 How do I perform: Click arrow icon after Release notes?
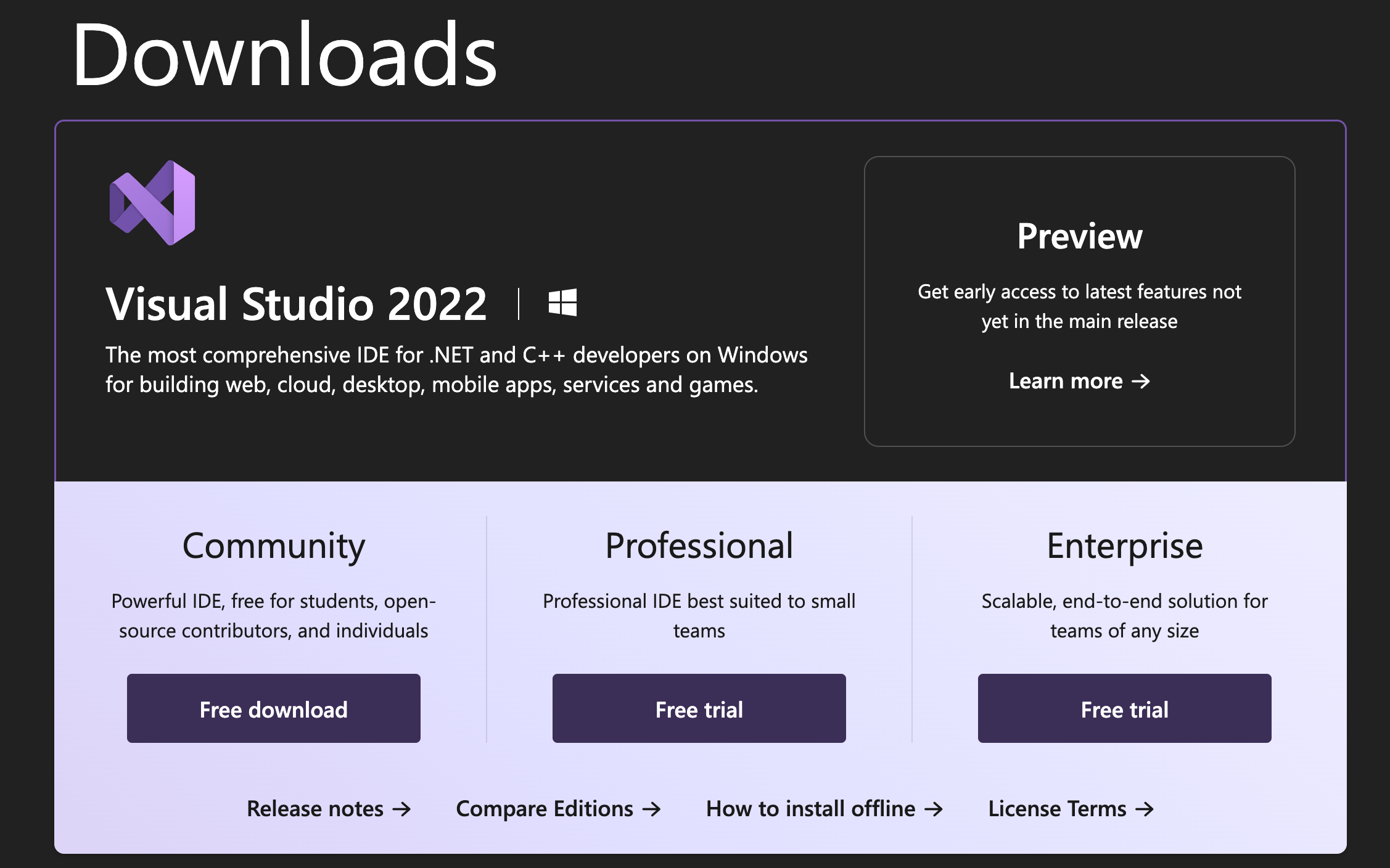pyautogui.click(x=401, y=809)
